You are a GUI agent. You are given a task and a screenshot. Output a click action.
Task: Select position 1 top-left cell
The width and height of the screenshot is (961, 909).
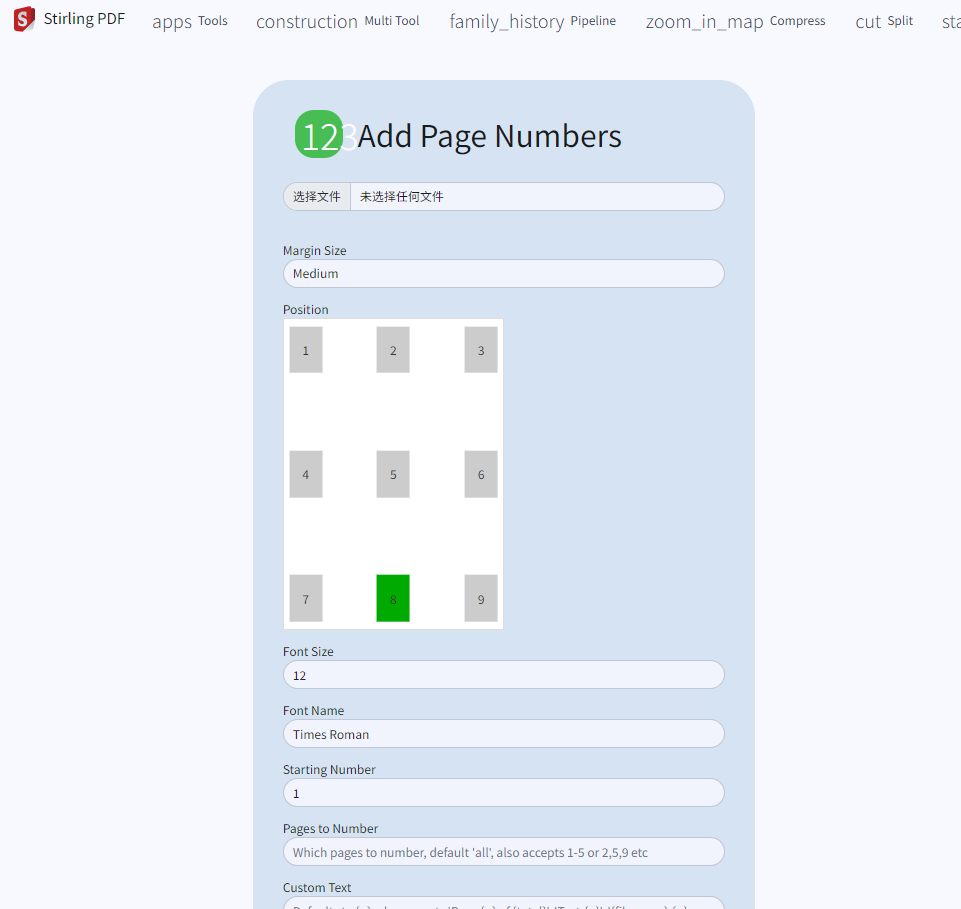click(x=306, y=350)
